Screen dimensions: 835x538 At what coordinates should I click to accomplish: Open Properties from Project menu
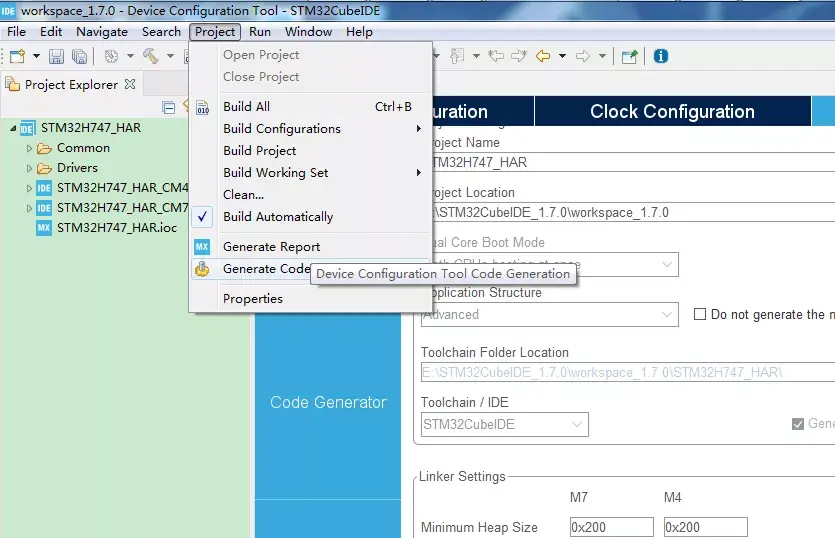(x=311, y=299)
